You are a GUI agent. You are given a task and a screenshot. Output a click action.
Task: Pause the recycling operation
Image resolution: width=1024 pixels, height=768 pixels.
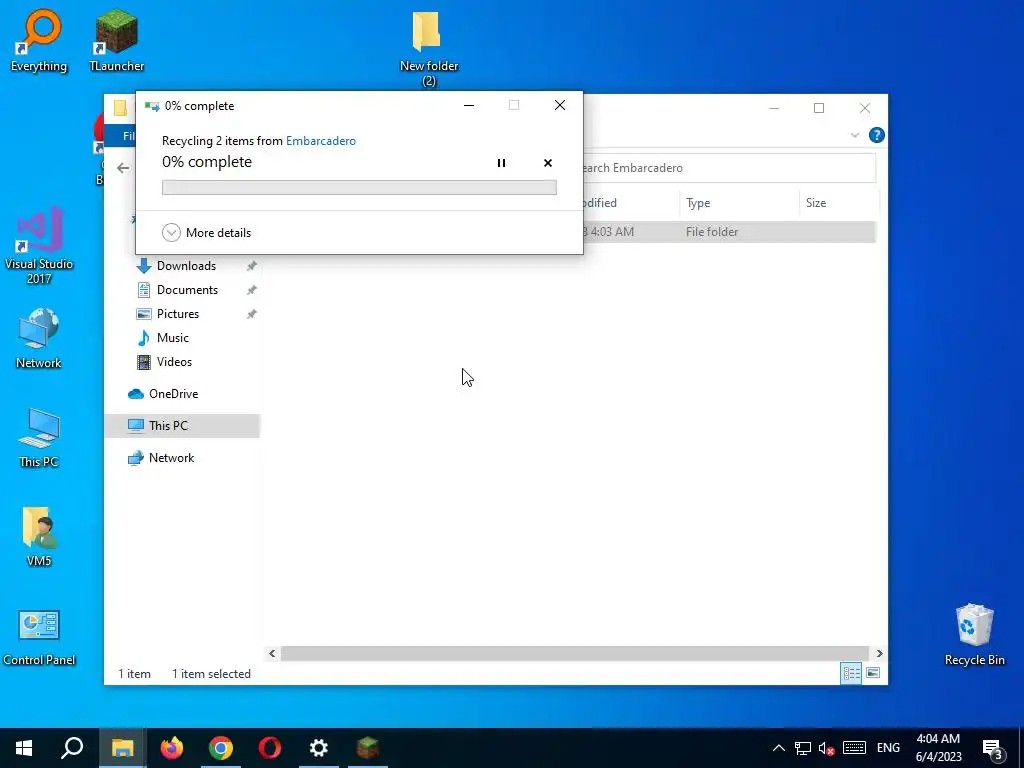click(x=501, y=163)
